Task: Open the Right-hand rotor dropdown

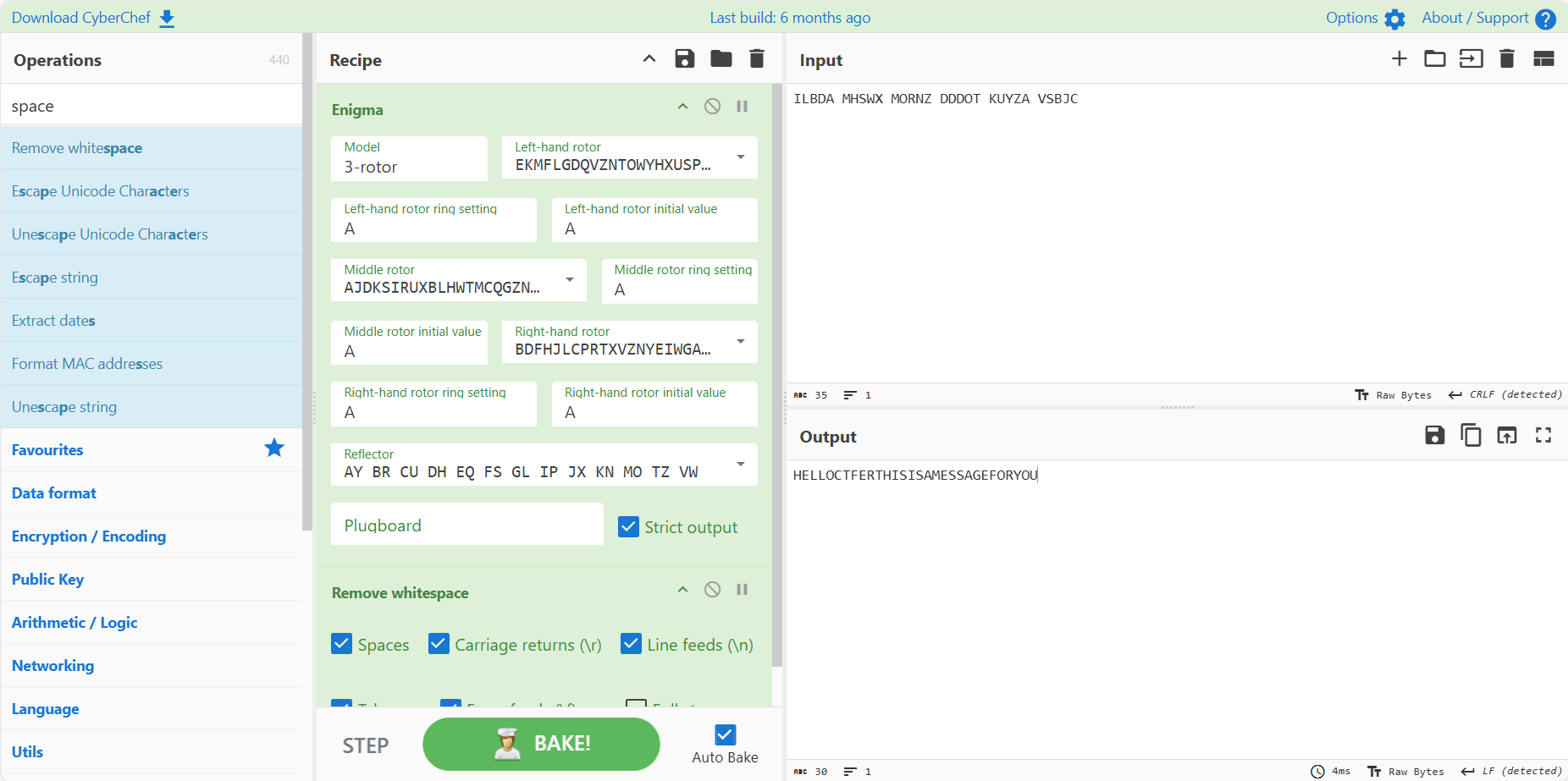Action: pyautogui.click(x=630, y=342)
